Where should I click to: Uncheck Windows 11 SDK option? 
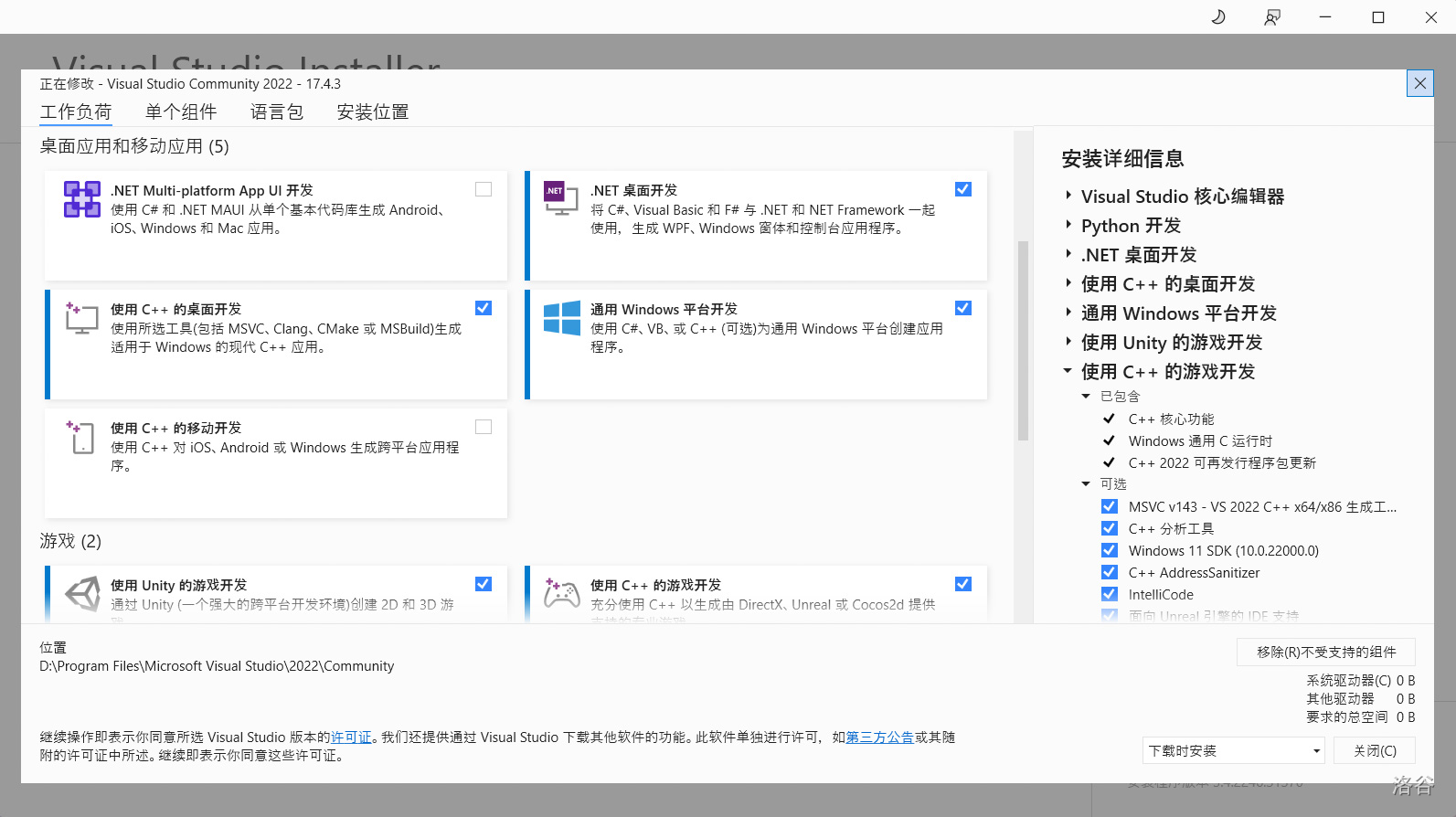pyautogui.click(x=1110, y=550)
